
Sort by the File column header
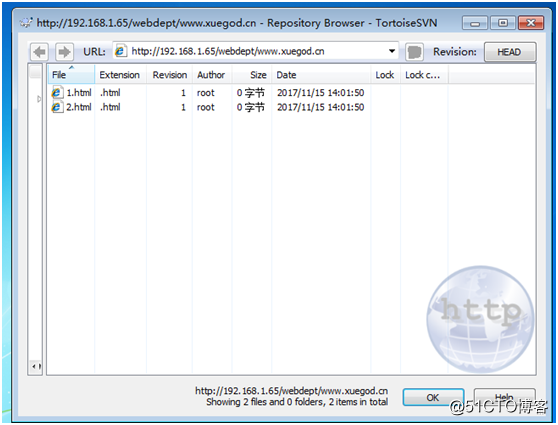(x=71, y=75)
